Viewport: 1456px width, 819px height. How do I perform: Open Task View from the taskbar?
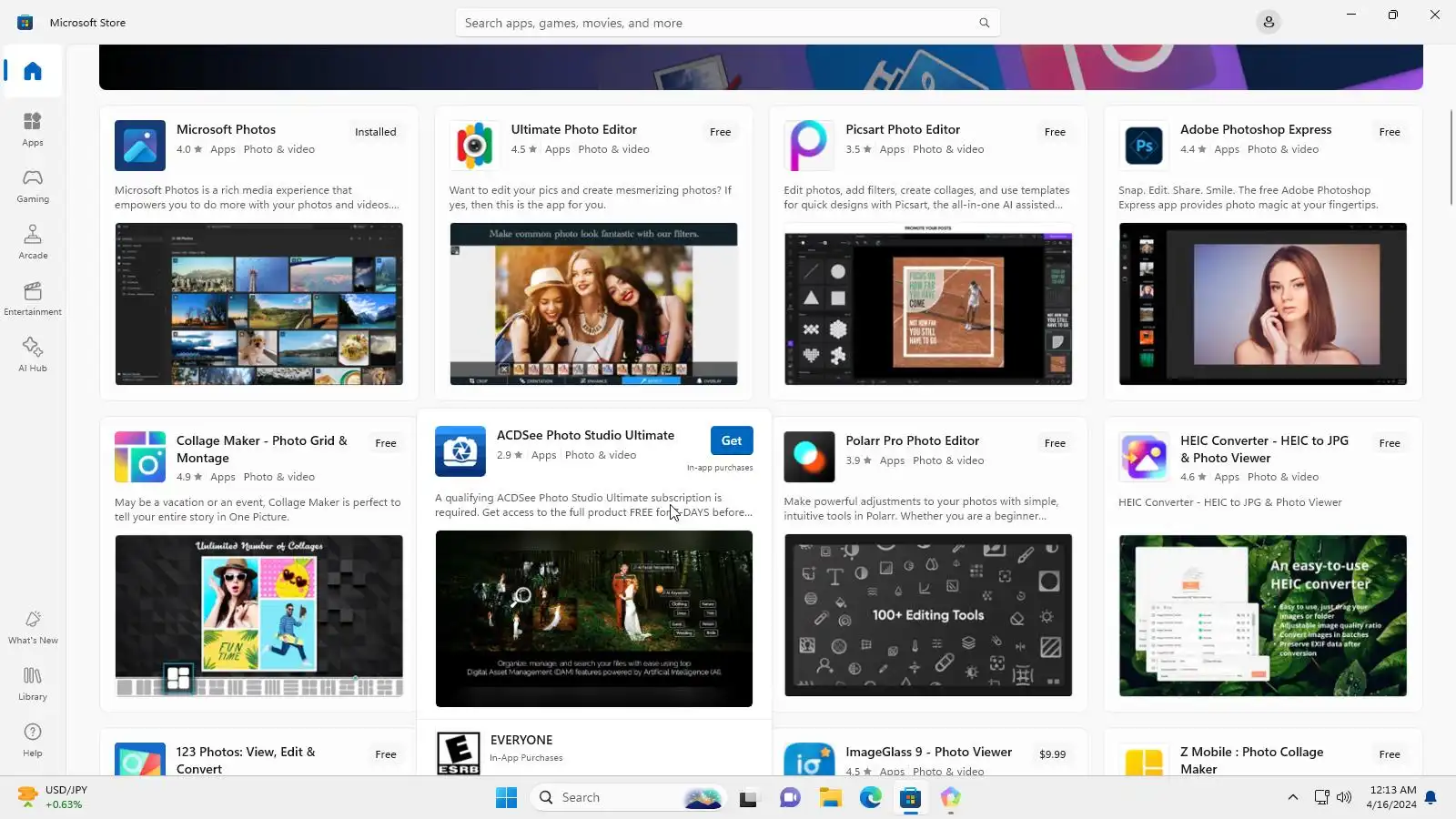(x=748, y=798)
